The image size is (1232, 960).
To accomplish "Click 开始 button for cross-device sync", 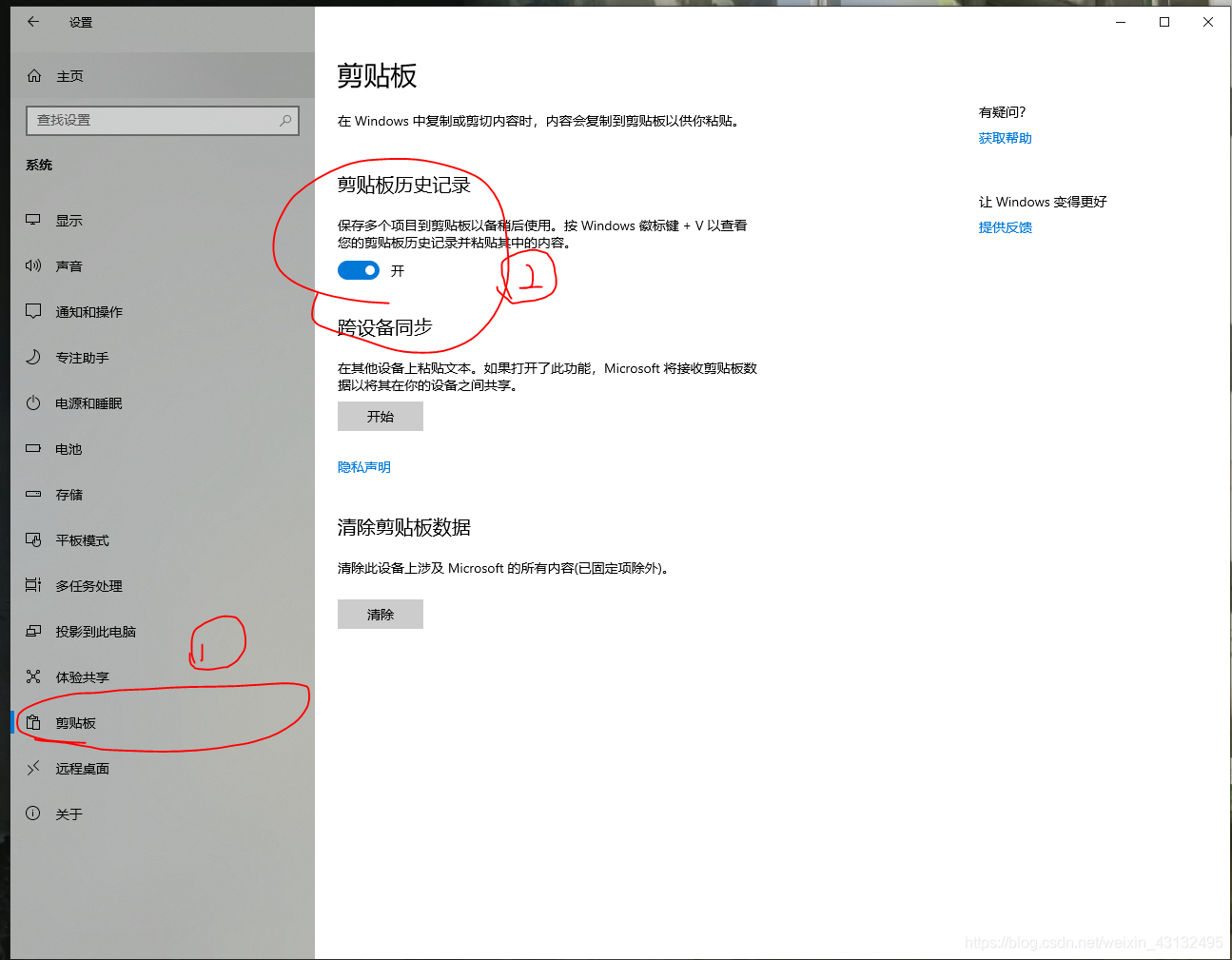I will [x=381, y=416].
